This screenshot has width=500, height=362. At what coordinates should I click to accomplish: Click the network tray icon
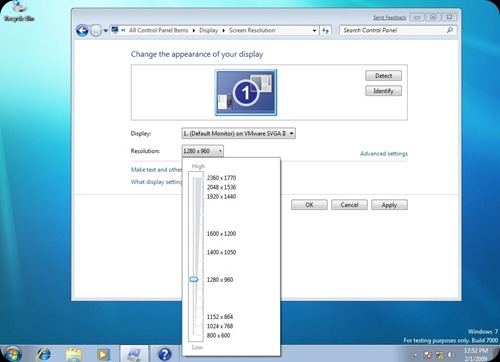pyautogui.click(x=440, y=355)
